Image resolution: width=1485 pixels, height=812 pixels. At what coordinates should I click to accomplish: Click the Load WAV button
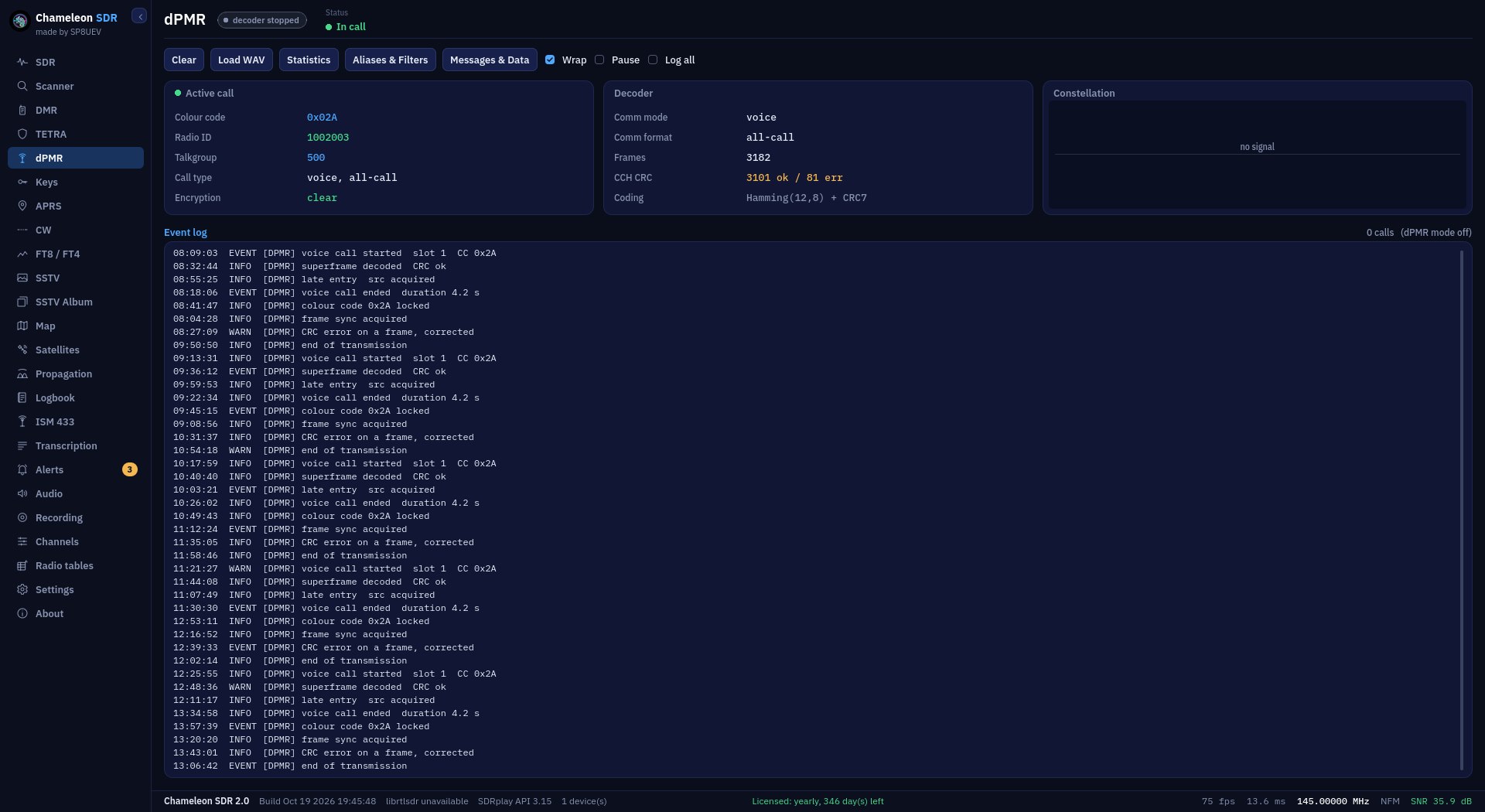[241, 60]
